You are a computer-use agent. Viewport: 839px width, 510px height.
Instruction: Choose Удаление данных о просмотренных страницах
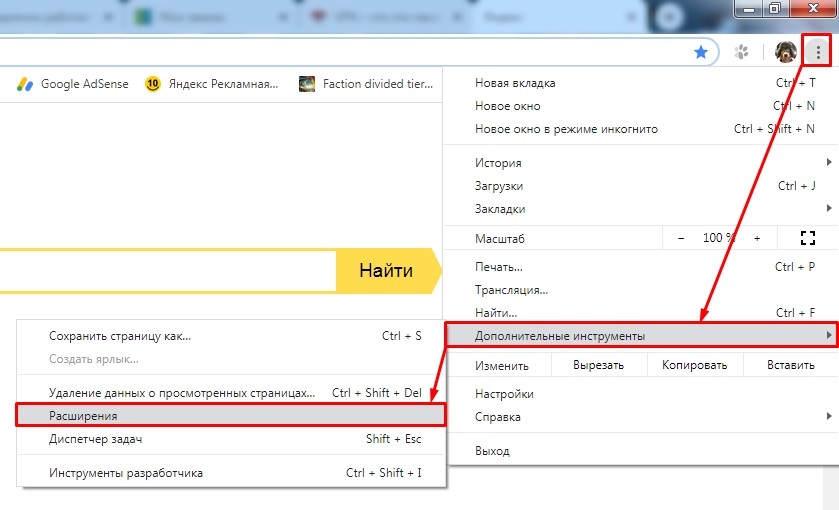tap(231, 393)
